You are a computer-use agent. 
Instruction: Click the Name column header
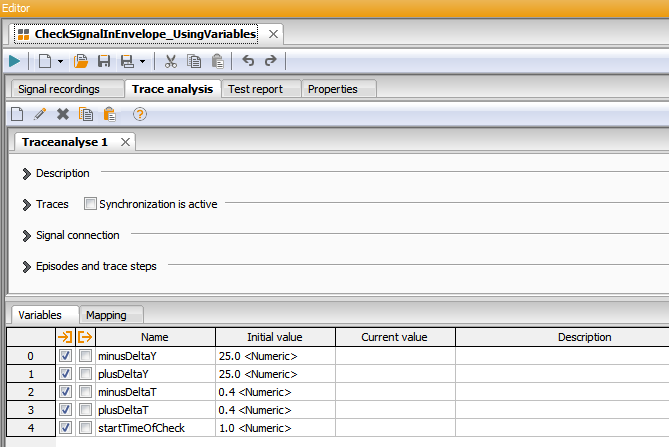(x=155, y=337)
